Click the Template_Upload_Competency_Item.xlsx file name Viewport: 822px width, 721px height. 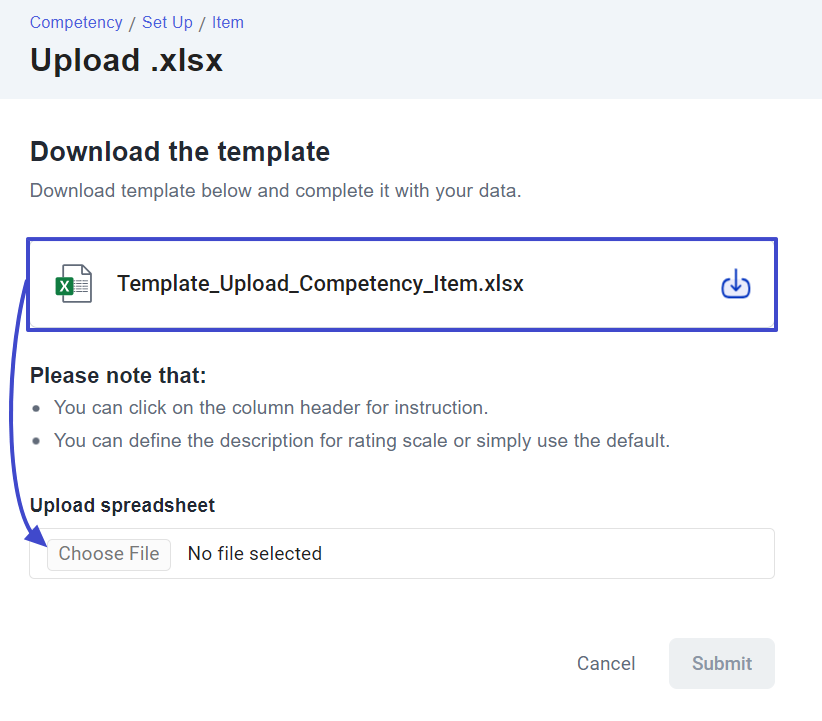pyautogui.click(x=320, y=284)
